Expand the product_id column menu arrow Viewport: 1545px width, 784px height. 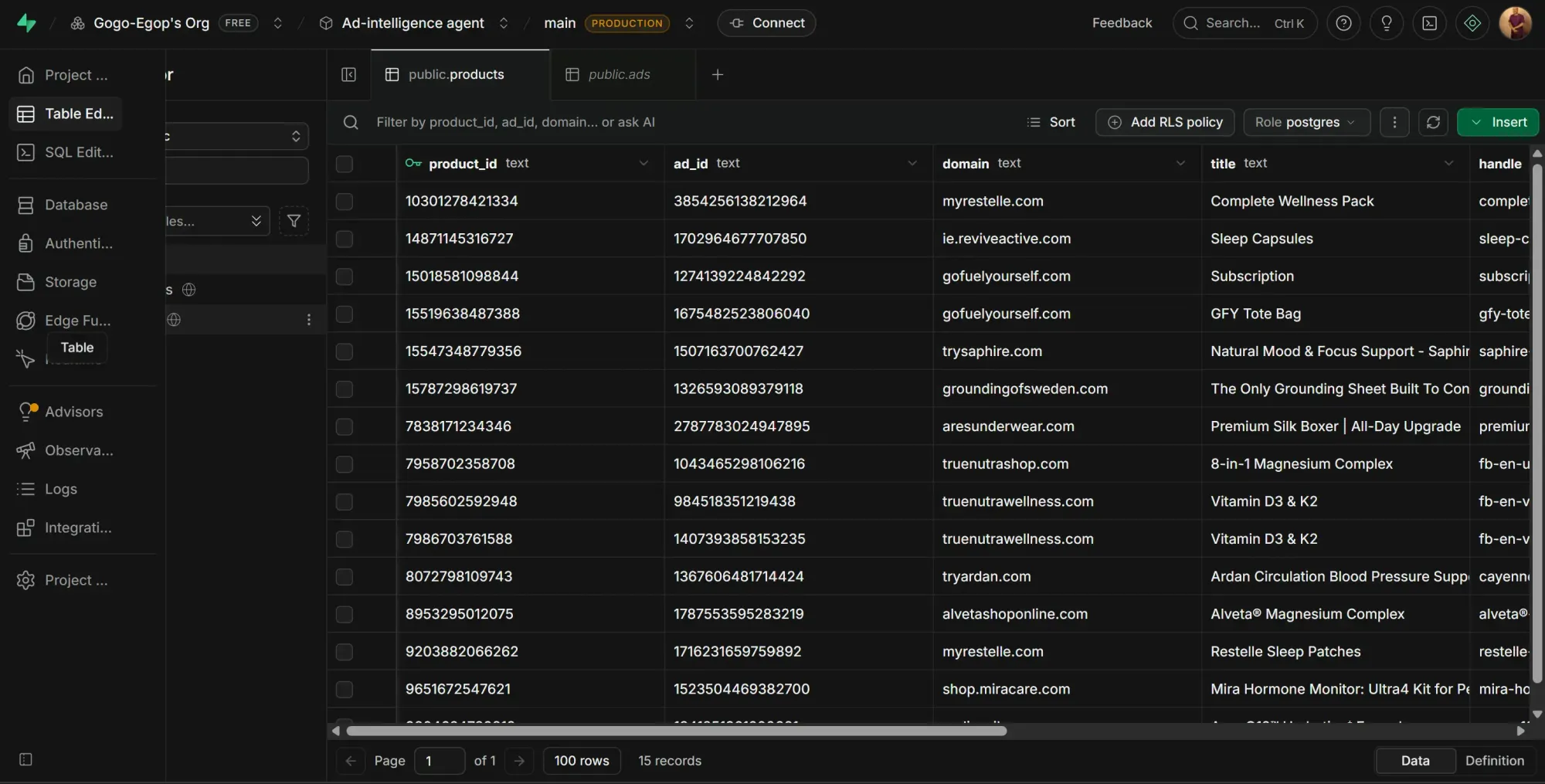point(643,163)
